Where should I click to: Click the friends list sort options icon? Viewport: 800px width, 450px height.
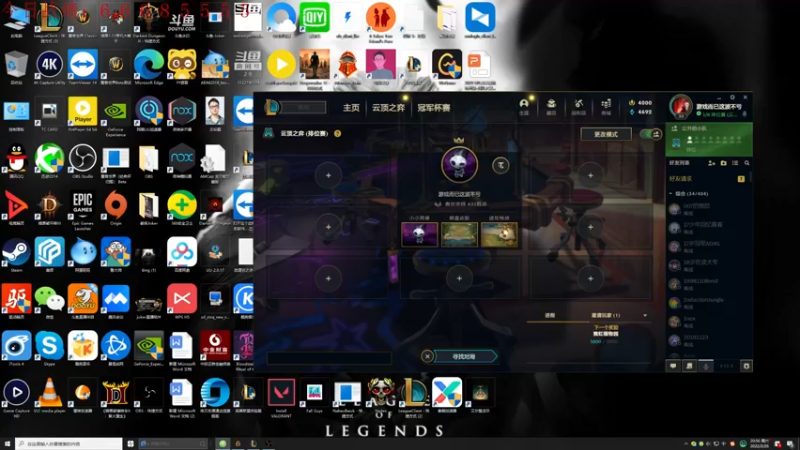[735, 163]
